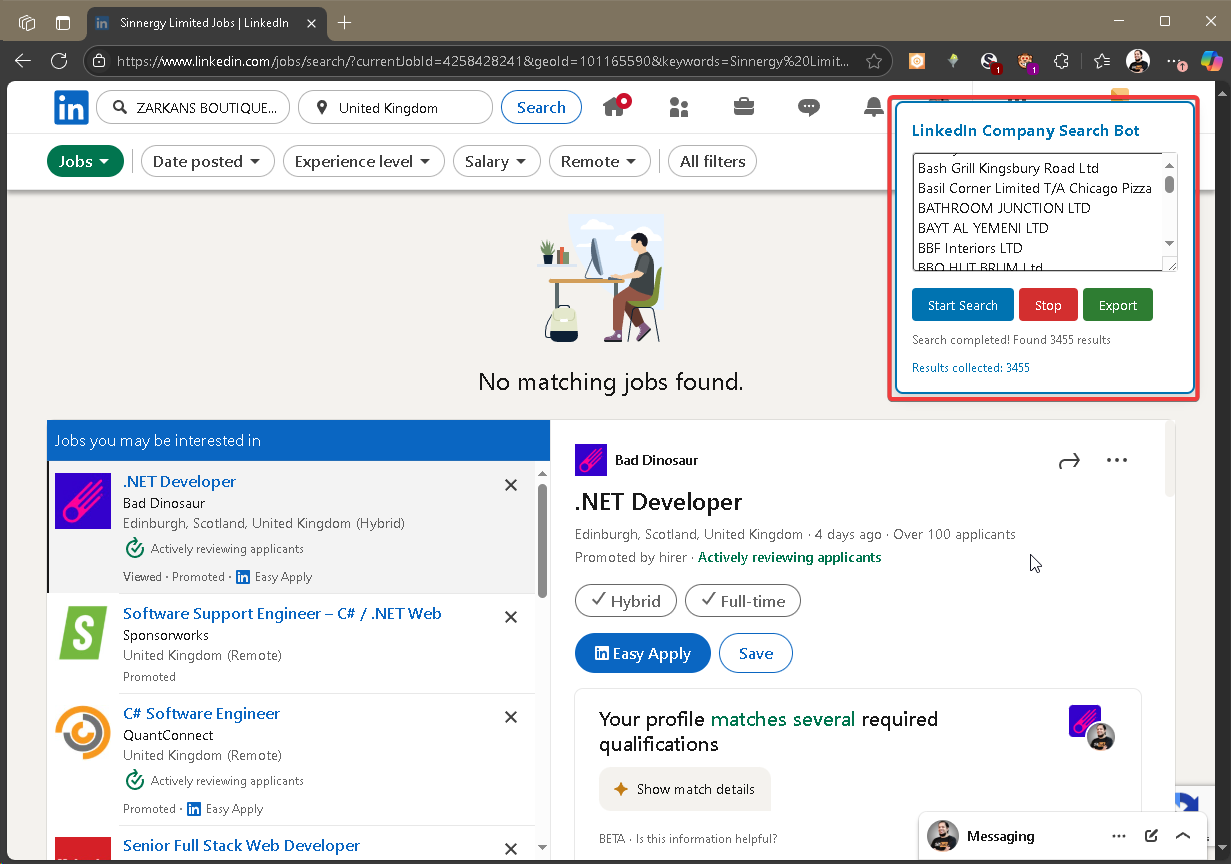Open the Bad Dinosaur logo in job list
Screen dimensions: 1231x864
point(83,501)
